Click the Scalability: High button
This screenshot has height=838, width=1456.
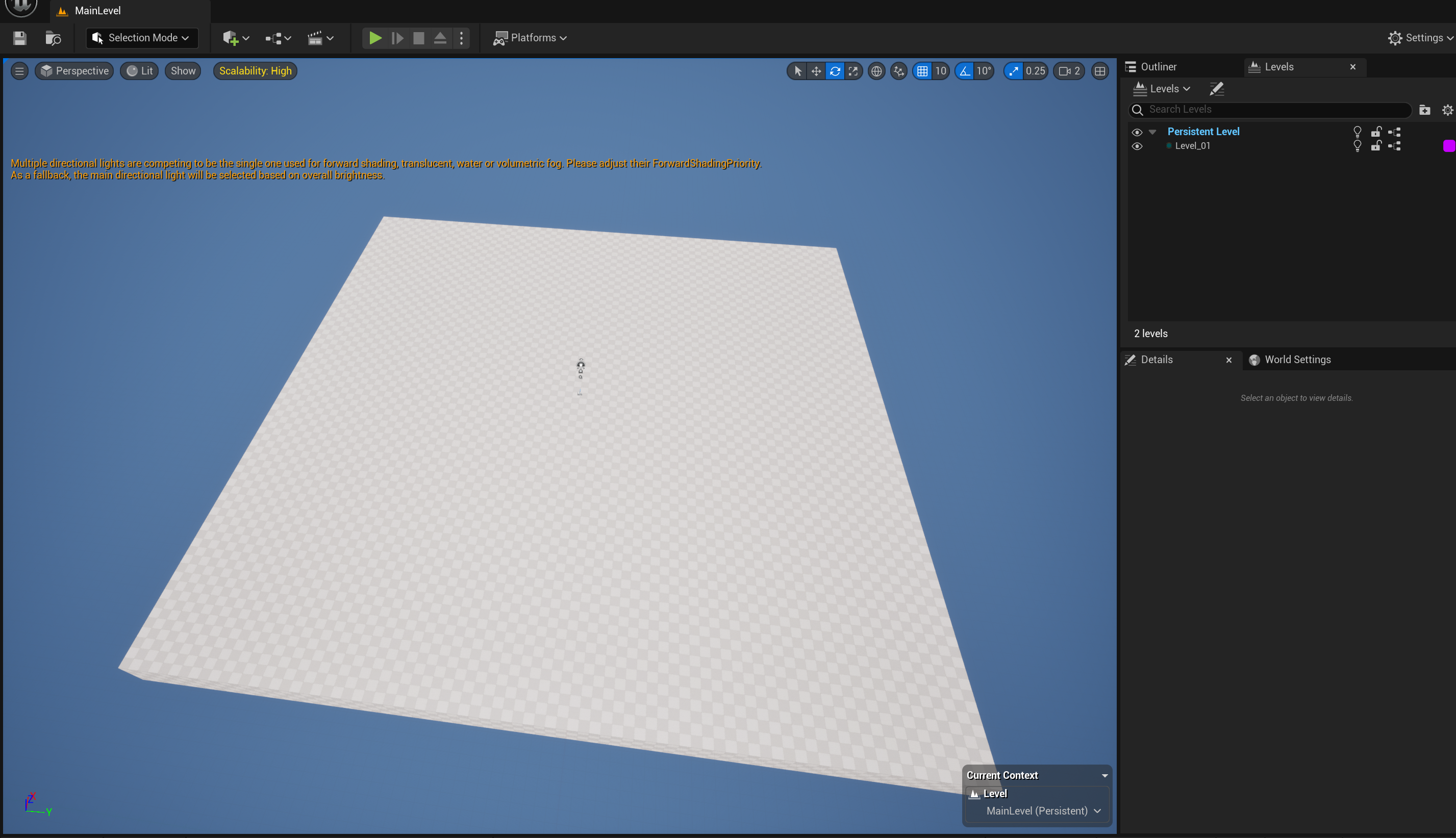pyautogui.click(x=255, y=71)
